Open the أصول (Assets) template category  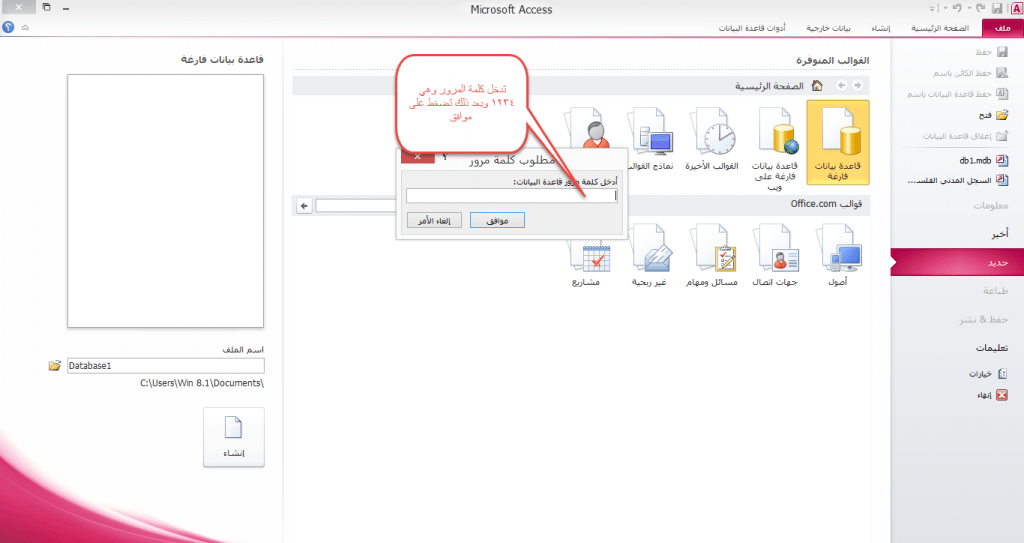pos(838,255)
